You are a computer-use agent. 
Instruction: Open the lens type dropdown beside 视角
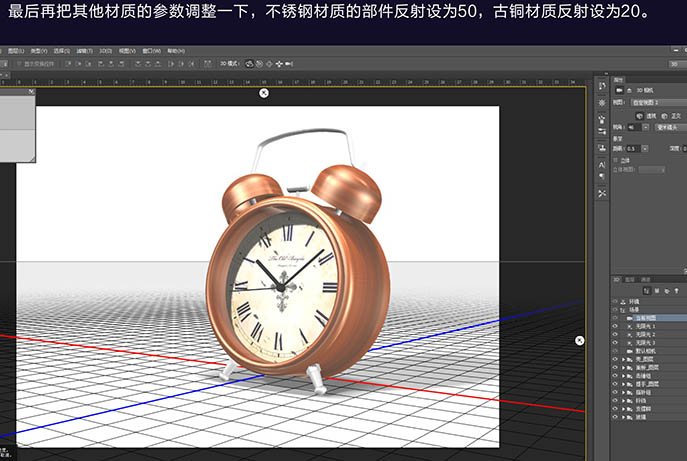pyautogui.click(x=671, y=127)
